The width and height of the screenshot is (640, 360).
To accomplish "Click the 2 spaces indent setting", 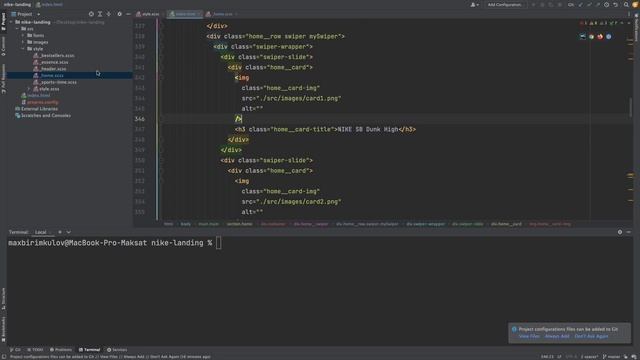I will [589, 357].
